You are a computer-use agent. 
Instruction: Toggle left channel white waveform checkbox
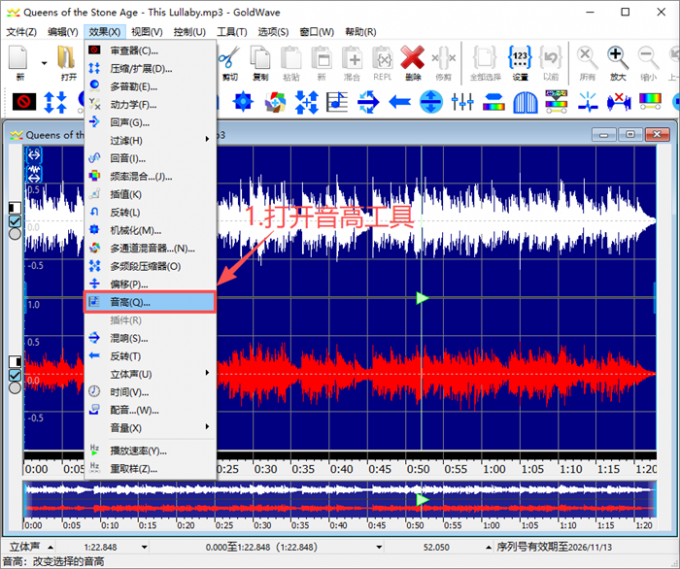click(15, 222)
